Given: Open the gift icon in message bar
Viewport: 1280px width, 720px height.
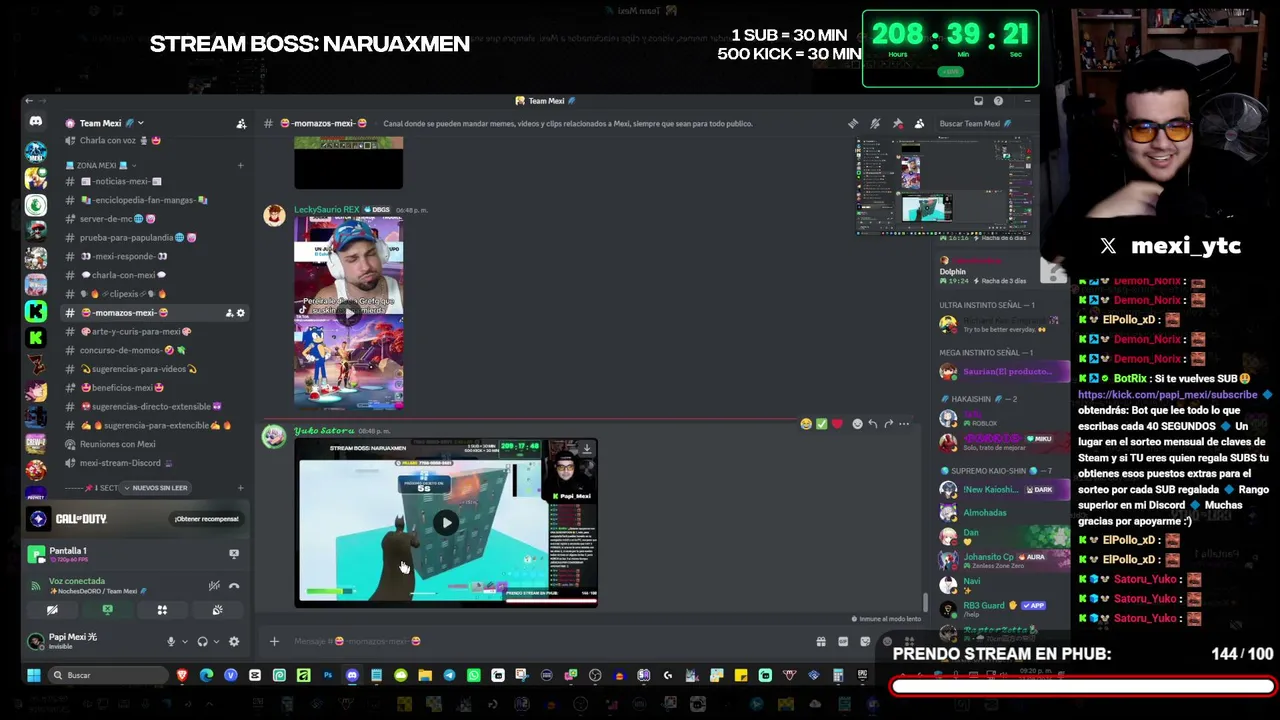Looking at the screenshot, I should pyautogui.click(x=821, y=642).
